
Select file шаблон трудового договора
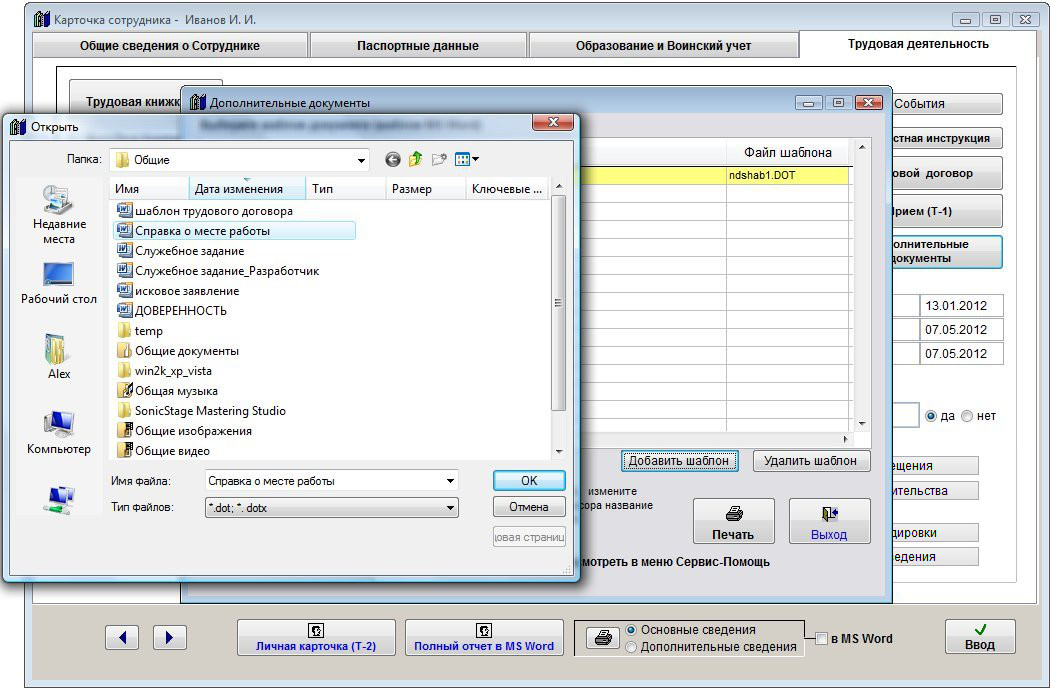coord(205,211)
